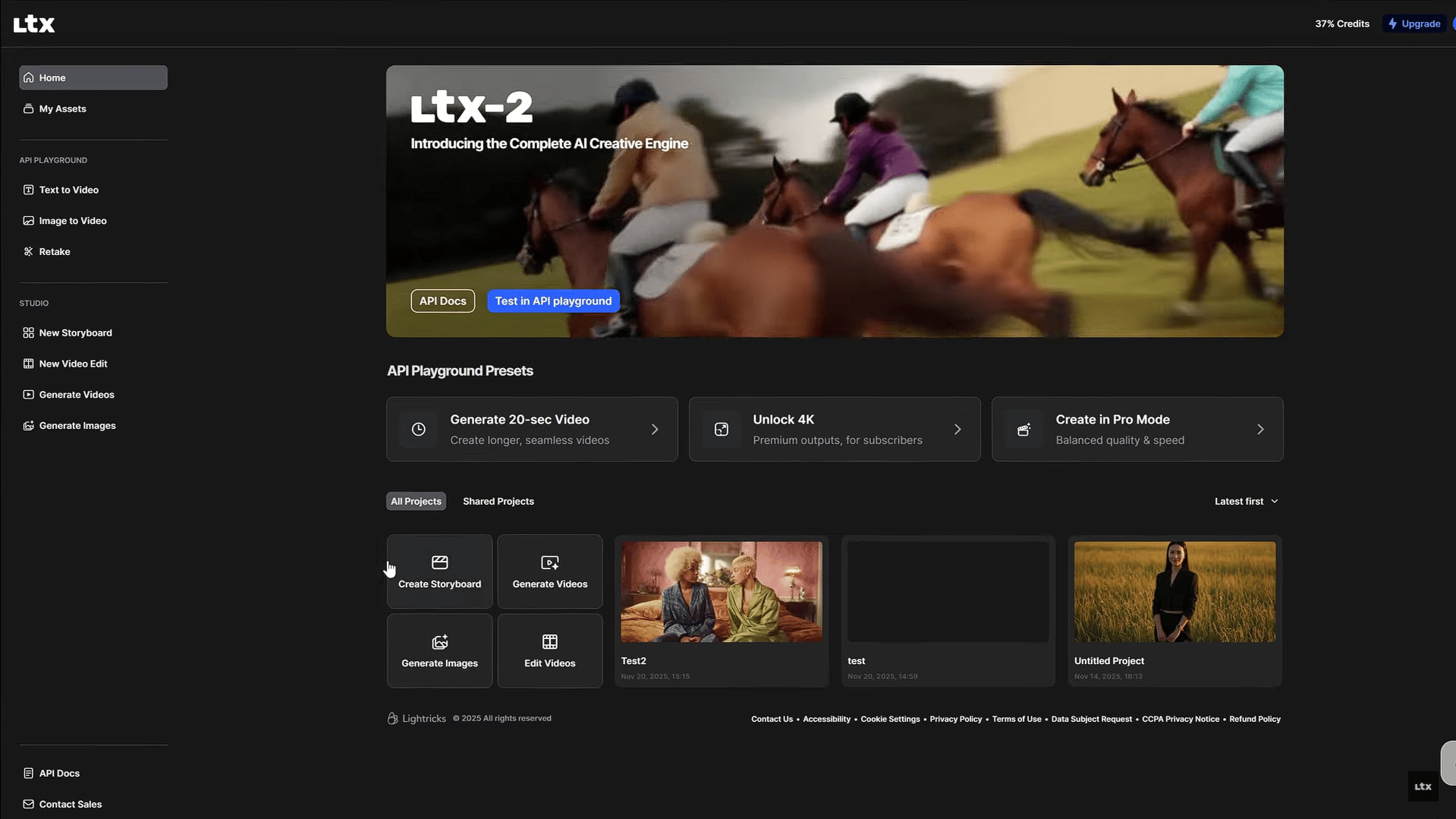
Task: Select New Video Edit label in sidebar
Action: 74,364
